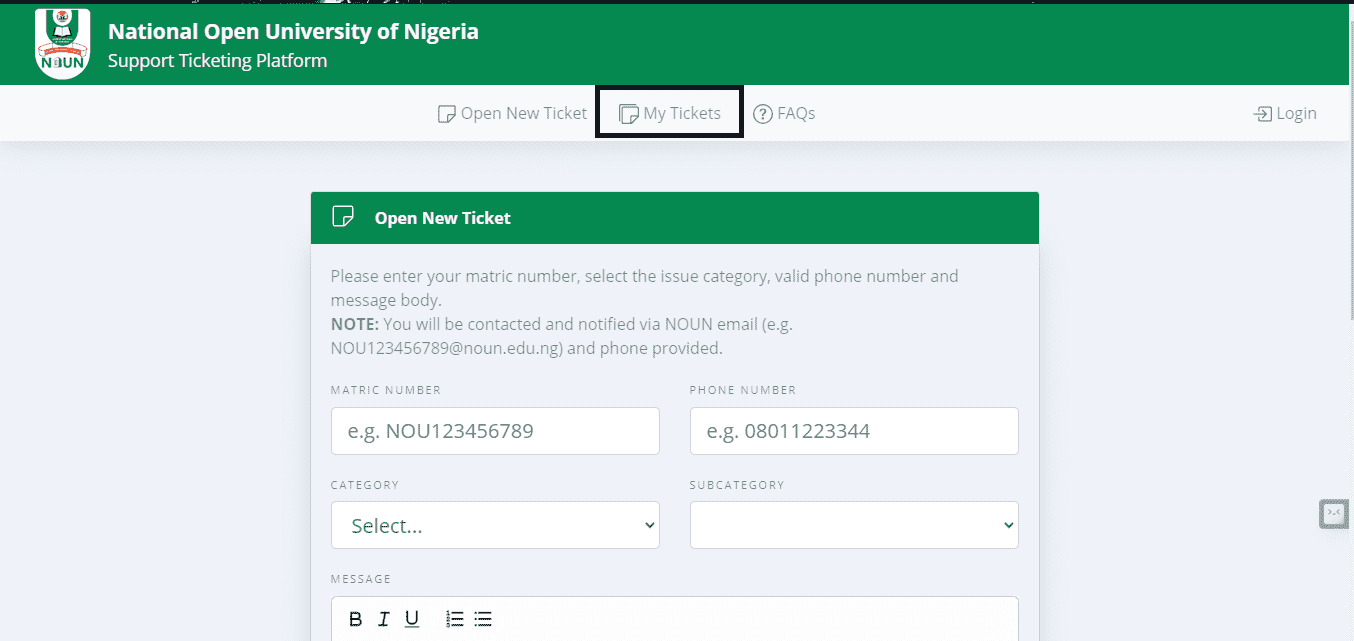Toggle italic formatting in the message editor
The width and height of the screenshot is (1354, 641).
tap(383, 619)
